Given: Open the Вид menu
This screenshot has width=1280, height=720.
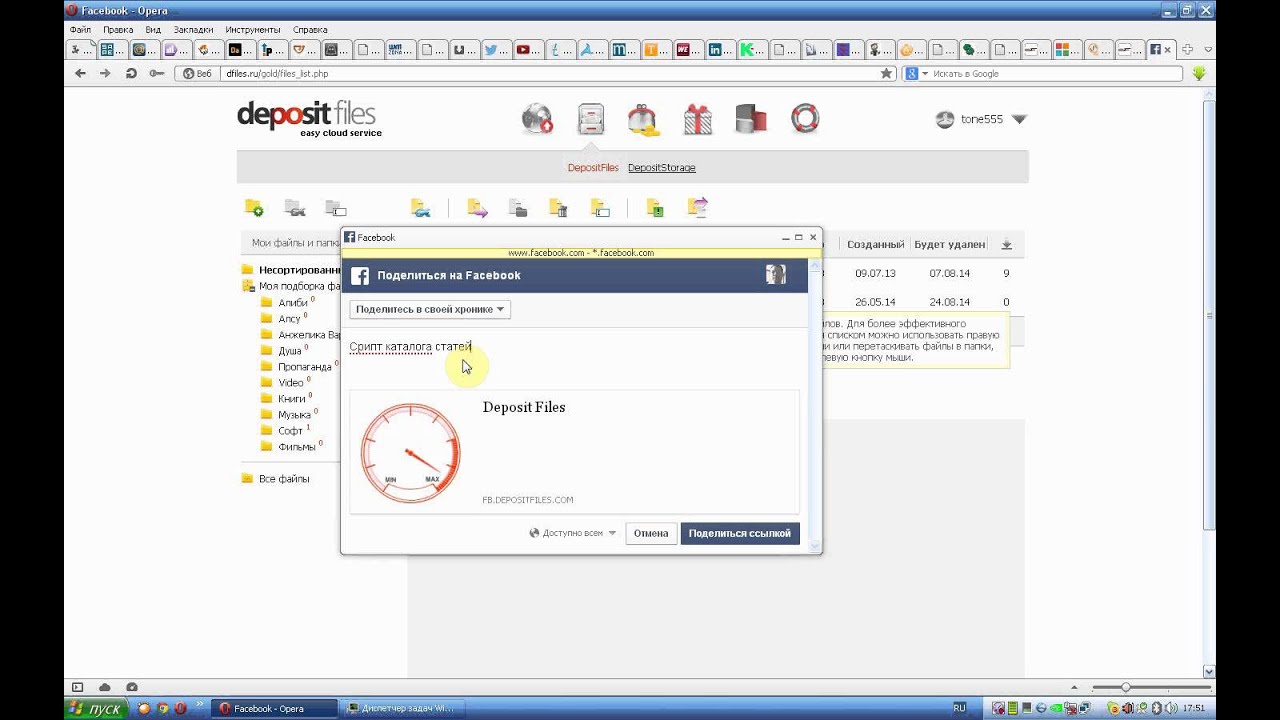Looking at the screenshot, I should coord(153,30).
